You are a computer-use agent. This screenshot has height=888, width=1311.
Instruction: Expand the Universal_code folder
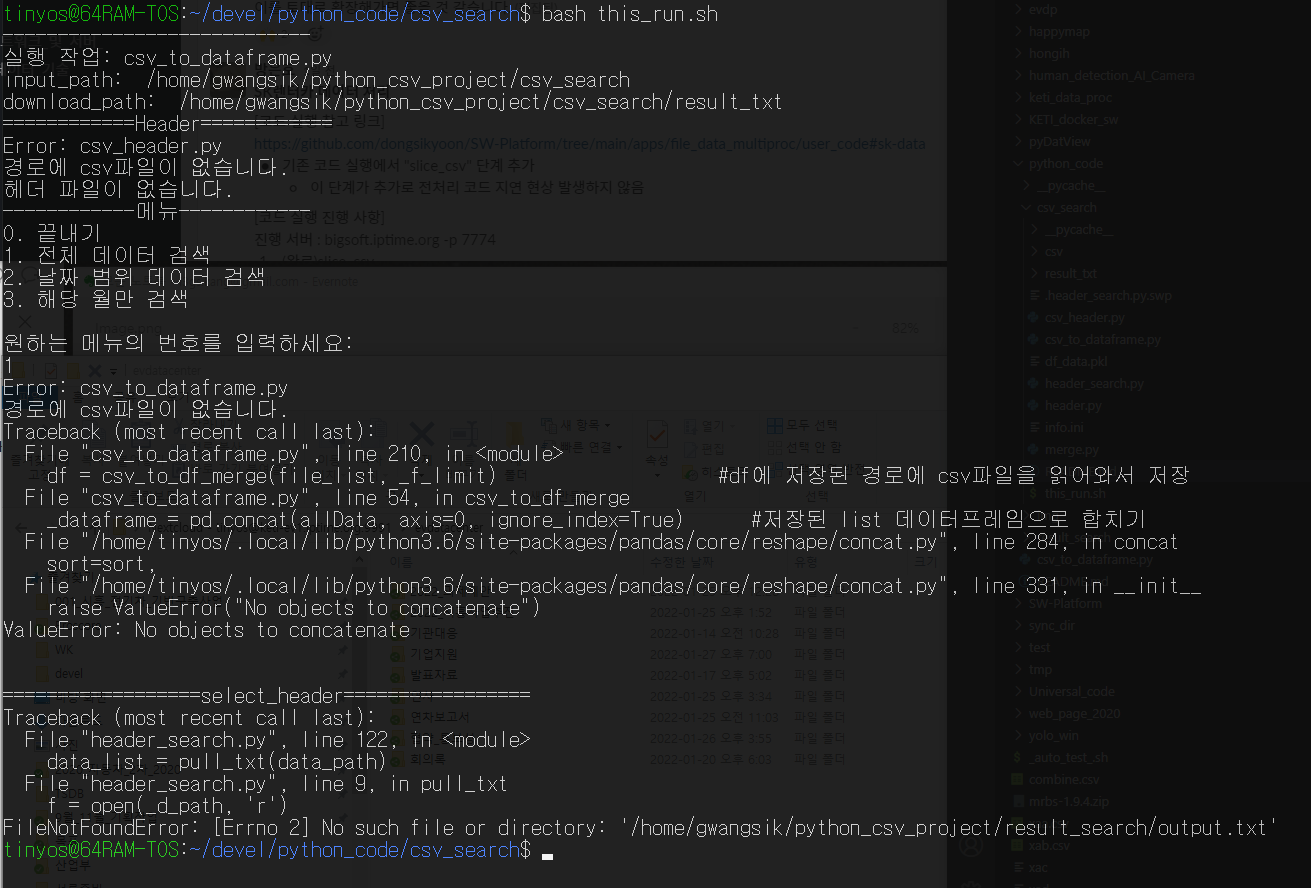(x=1019, y=691)
